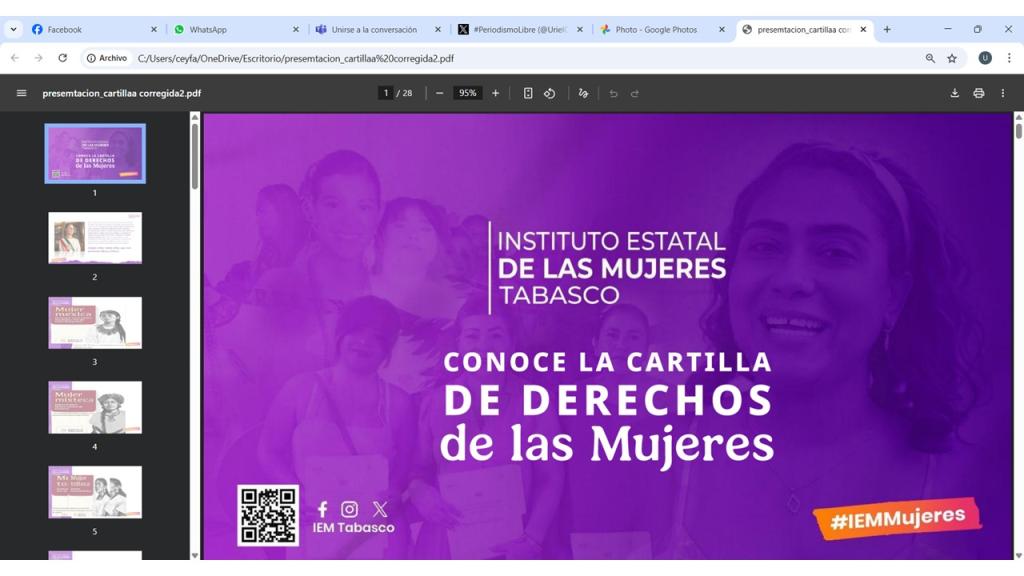The height and width of the screenshot is (576, 1024).
Task: Open the Chrome three-dot menu
Action: pos(1009,58)
